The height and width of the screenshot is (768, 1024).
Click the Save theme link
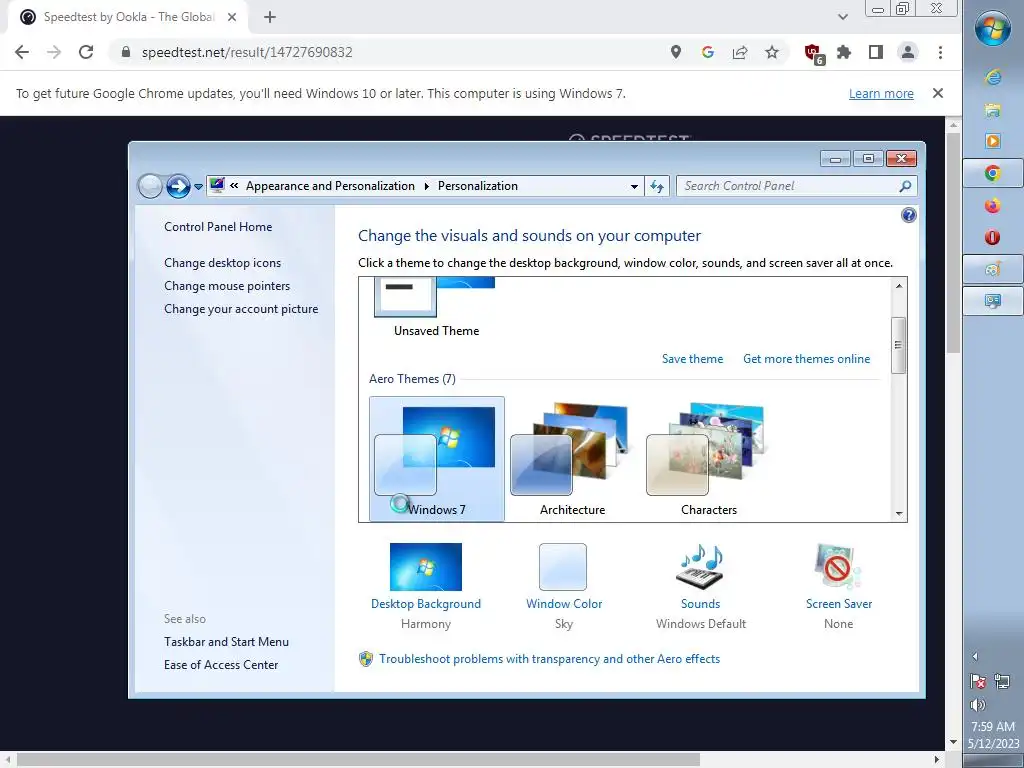[692, 359]
